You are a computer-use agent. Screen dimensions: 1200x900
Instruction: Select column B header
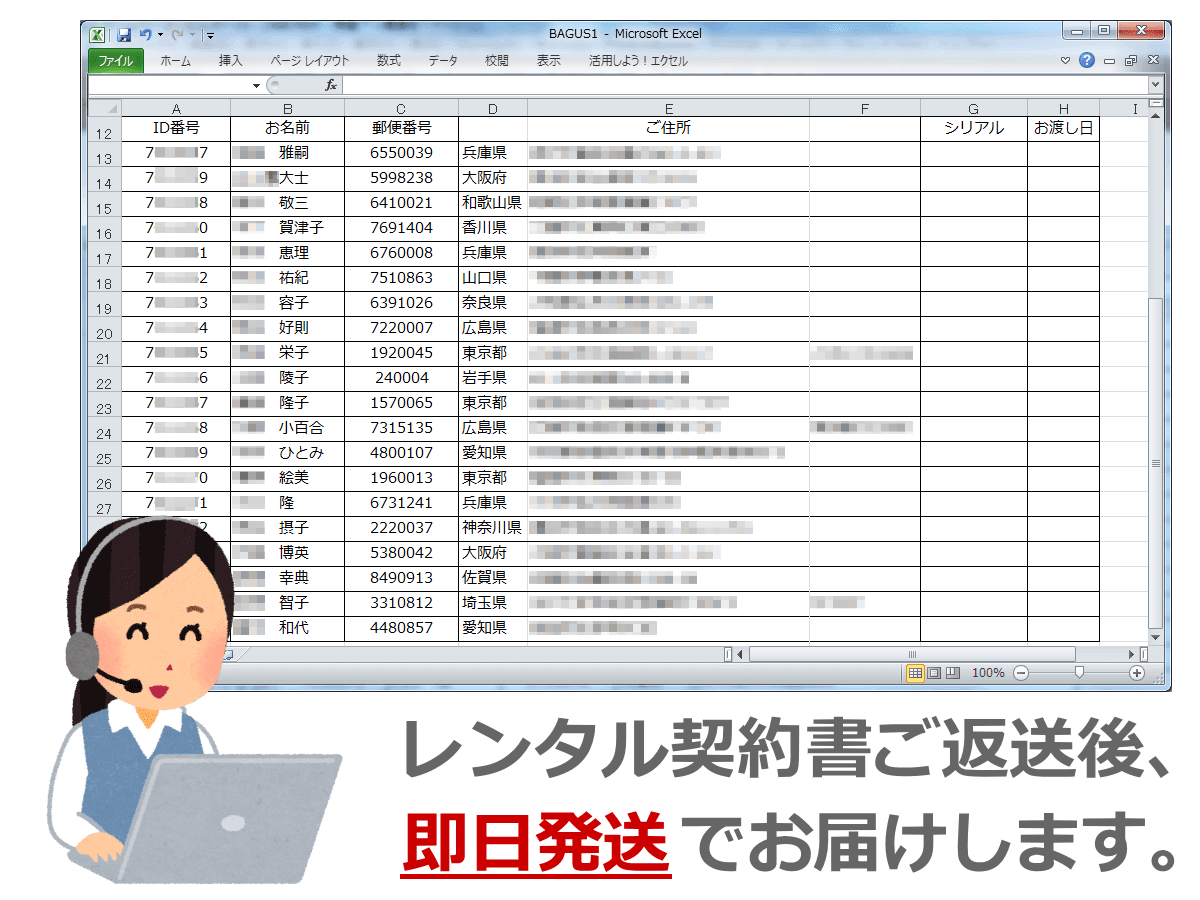287,108
